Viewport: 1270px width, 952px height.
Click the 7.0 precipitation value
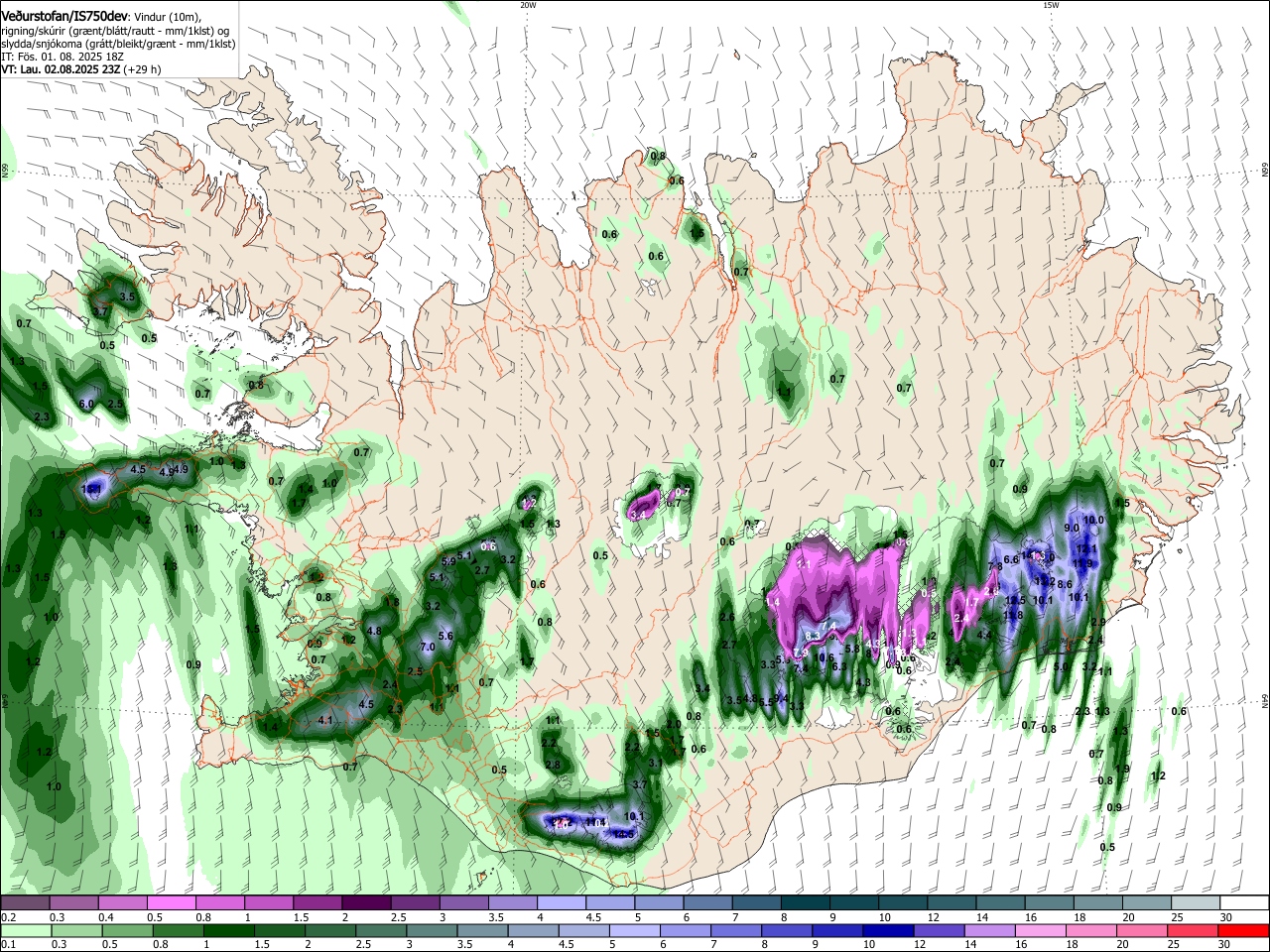(428, 647)
